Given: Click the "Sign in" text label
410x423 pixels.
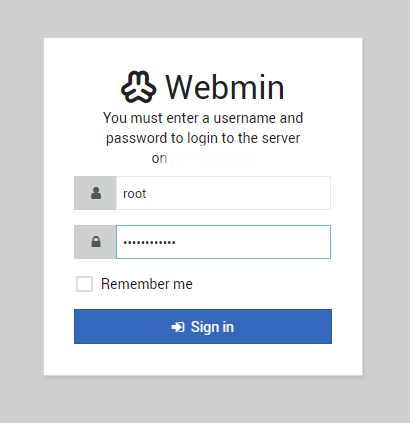Looking at the screenshot, I should coord(212,327).
